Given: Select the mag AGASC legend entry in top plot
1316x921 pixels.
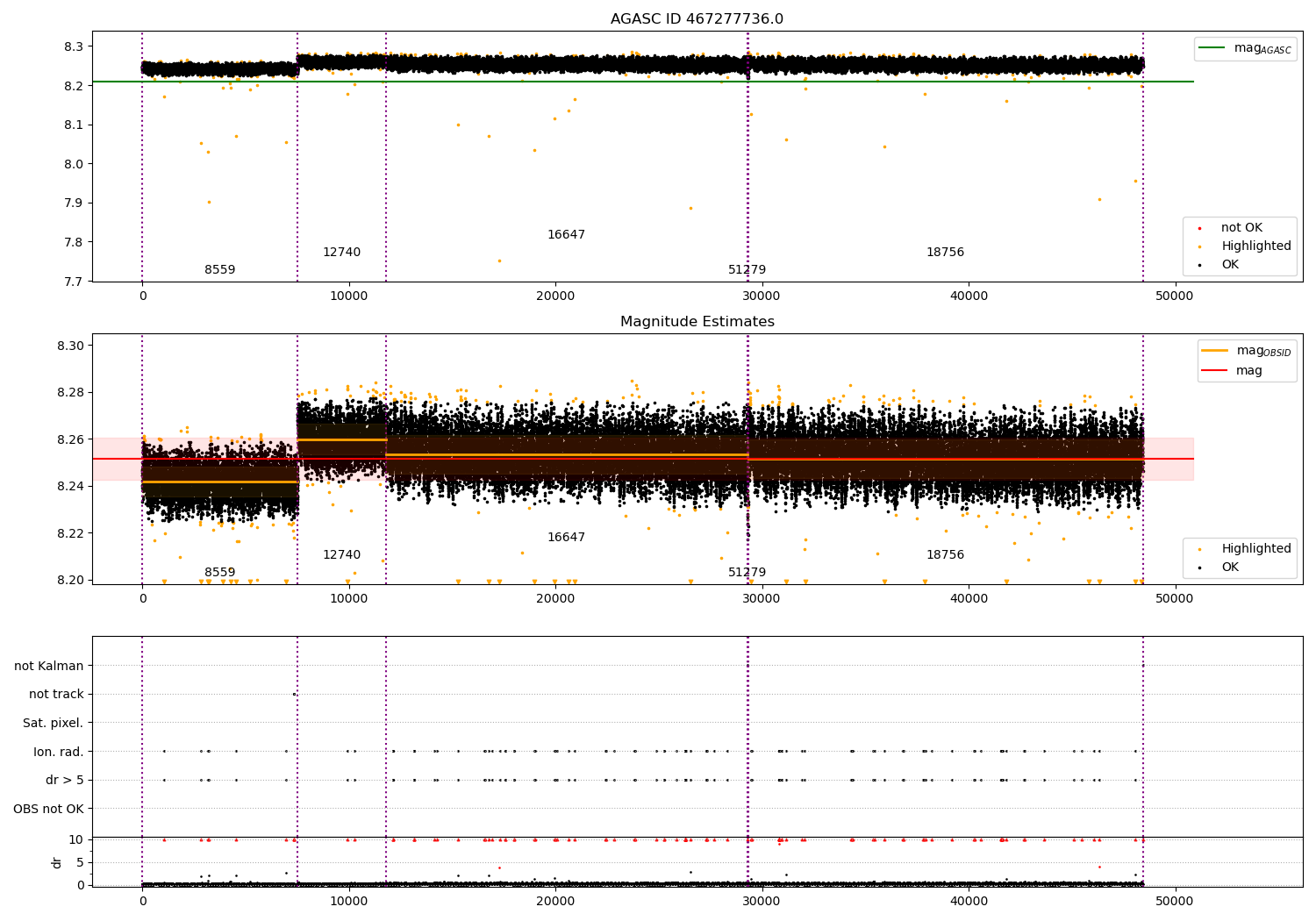Looking at the screenshot, I should 1245,48.
